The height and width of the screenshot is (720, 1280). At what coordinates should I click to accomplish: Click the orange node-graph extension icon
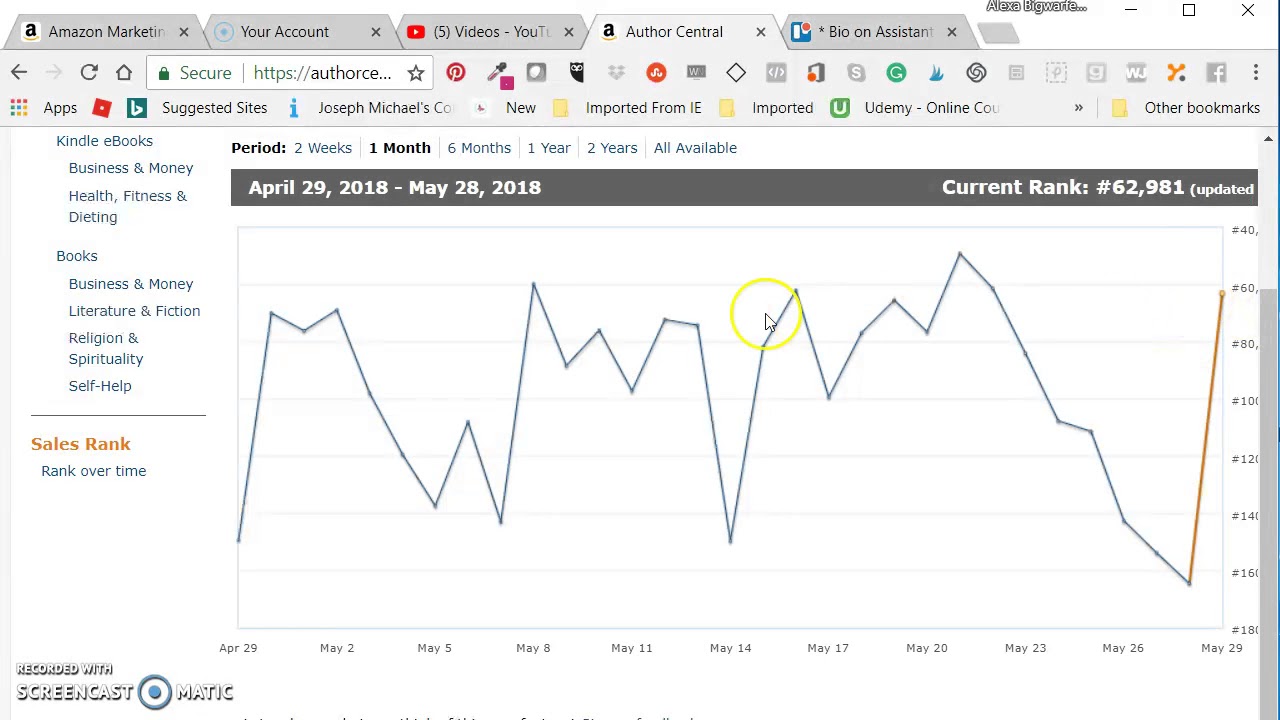tap(1176, 72)
